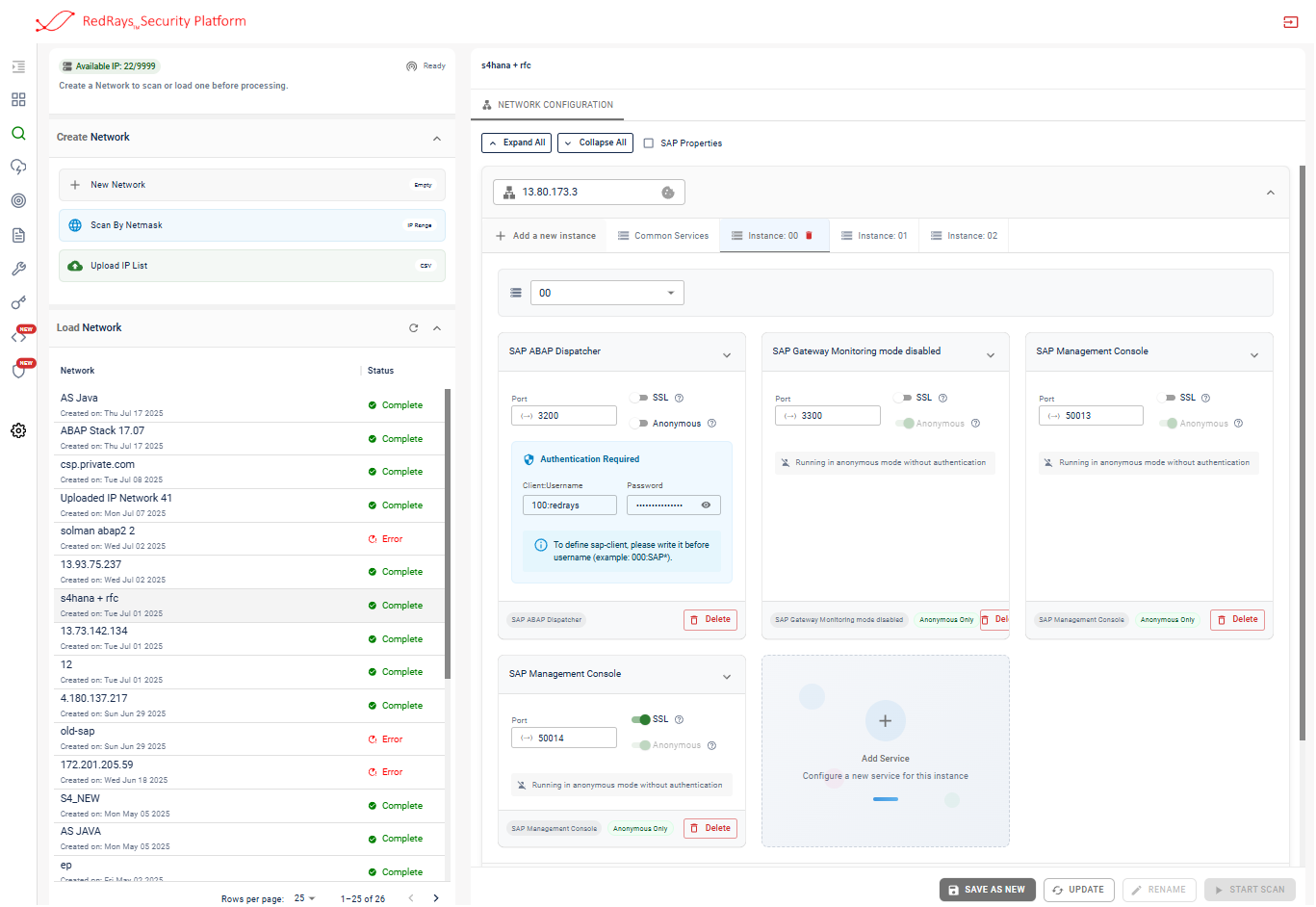Tick the SAP Properties checkbox

pyautogui.click(x=649, y=143)
